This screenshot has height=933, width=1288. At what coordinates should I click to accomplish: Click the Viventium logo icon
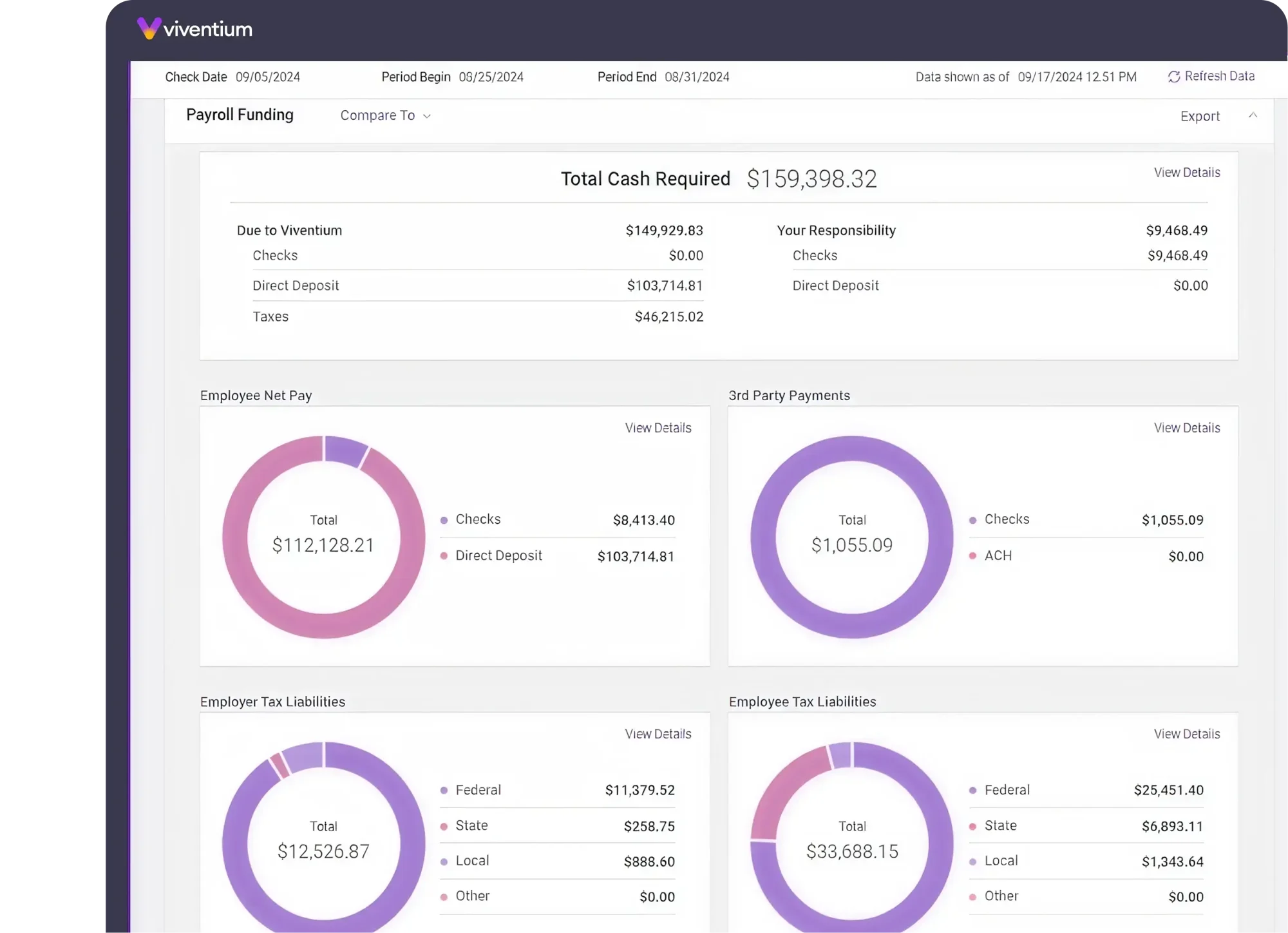[149, 28]
